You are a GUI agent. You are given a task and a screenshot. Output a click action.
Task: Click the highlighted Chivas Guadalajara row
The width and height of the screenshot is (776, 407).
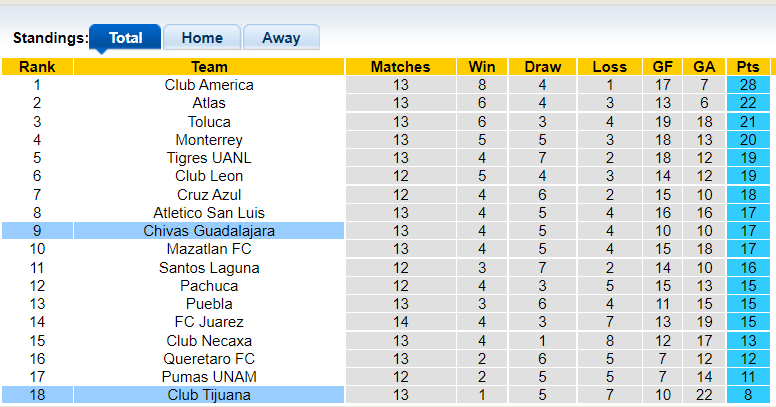click(x=209, y=231)
